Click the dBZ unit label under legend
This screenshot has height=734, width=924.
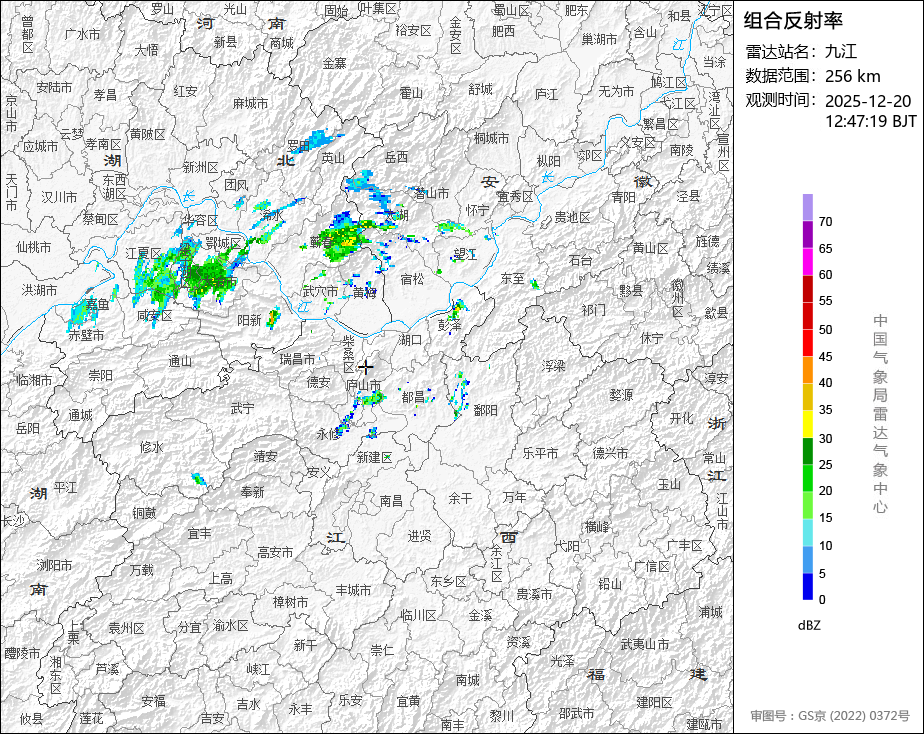click(x=809, y=626)
